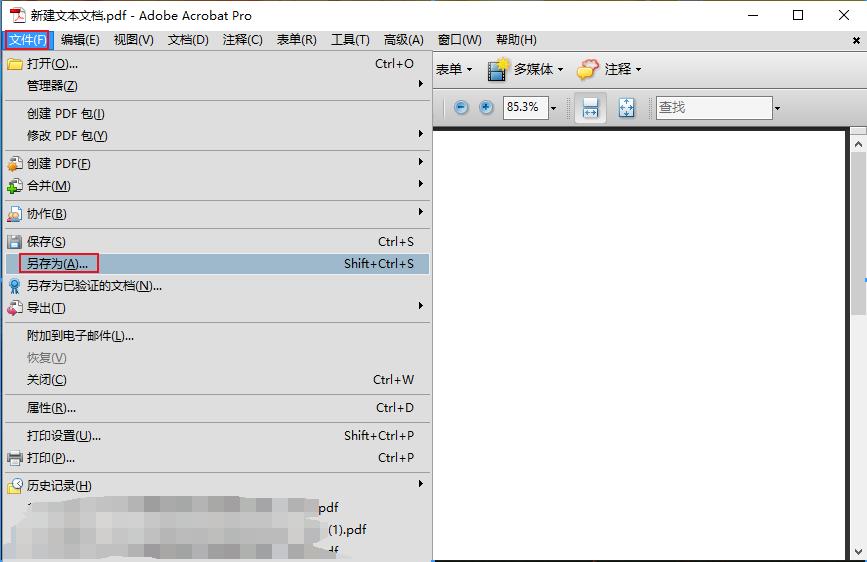The width and height of the screenshot is (867, 562).
Task: Expand the 合并(M) submenu arrow
Action: coord(421,184)
